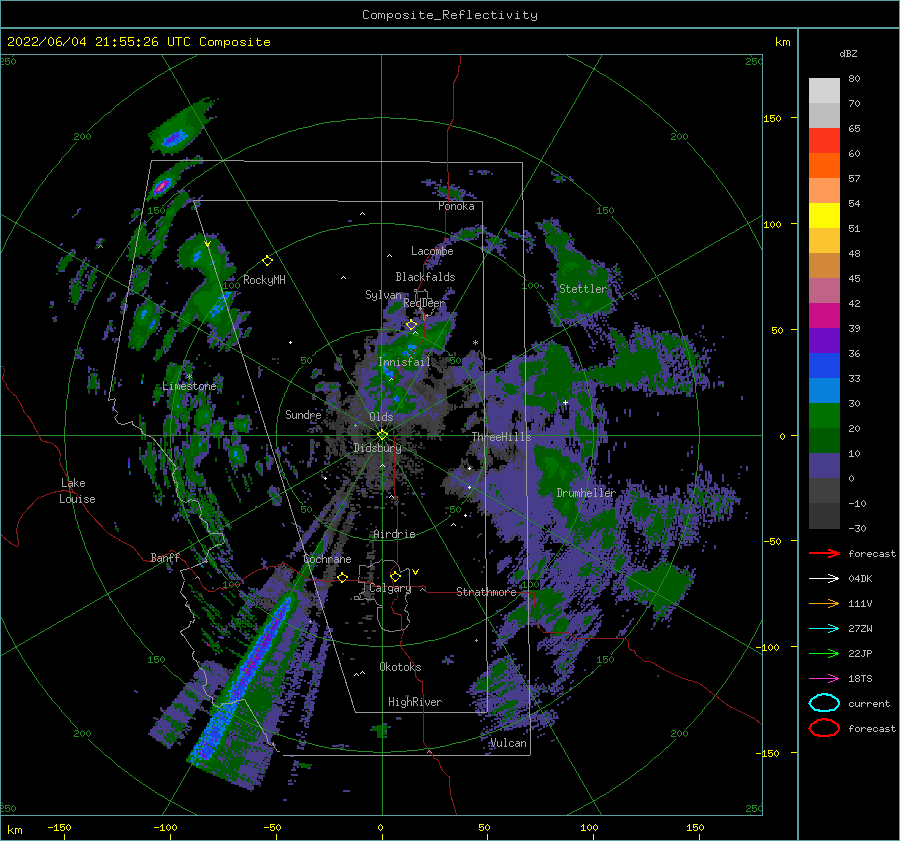Select the Okotoks town label
This screenshot has height=841, width=900.
pos(400,666)
